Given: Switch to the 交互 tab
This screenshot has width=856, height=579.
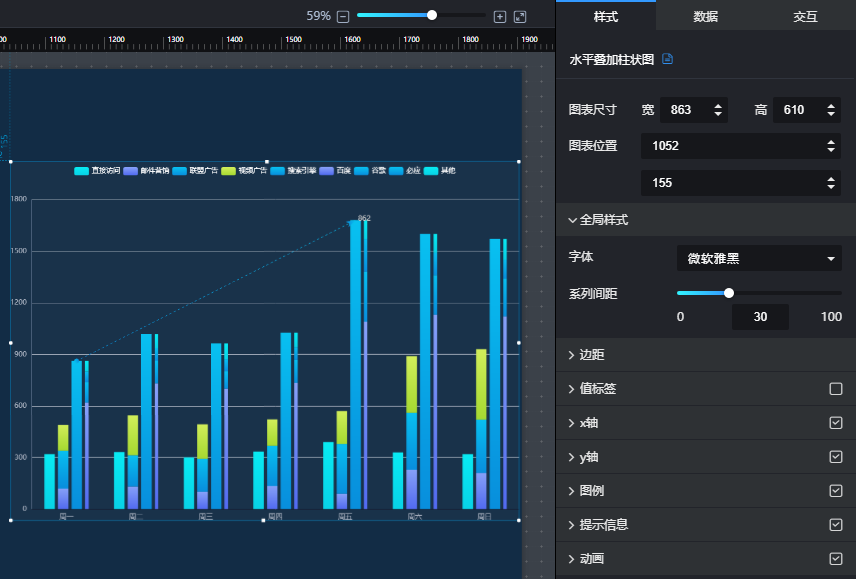Looking at the screenshot, I should 805,16.
